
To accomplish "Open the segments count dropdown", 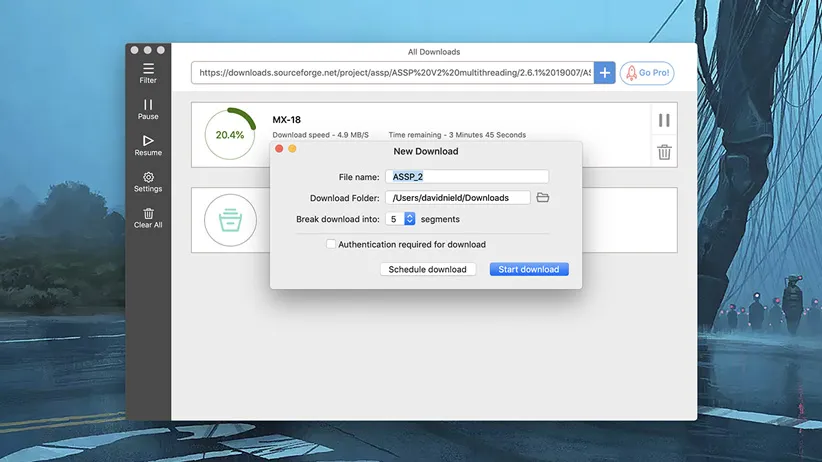I will tap(409, 219).
